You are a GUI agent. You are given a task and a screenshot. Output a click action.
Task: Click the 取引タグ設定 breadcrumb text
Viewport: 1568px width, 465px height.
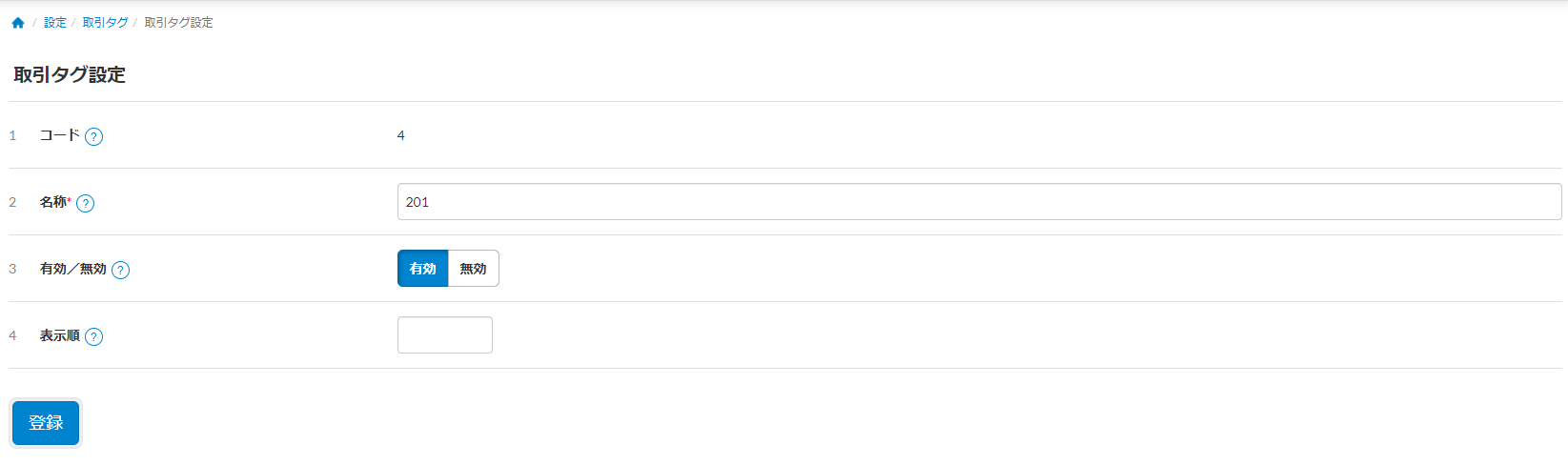click(178, 23)
